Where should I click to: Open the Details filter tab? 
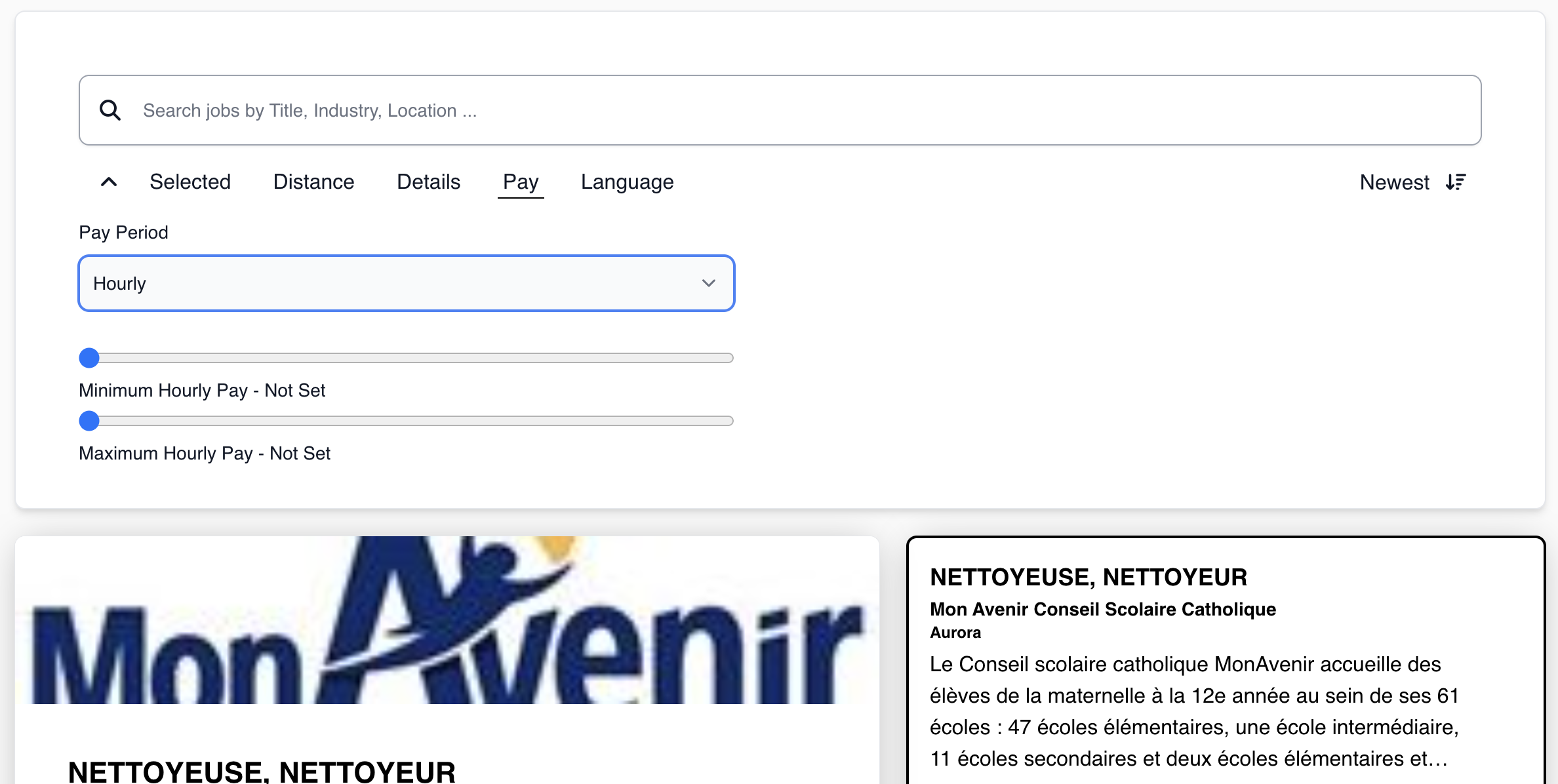pos(428,182)
